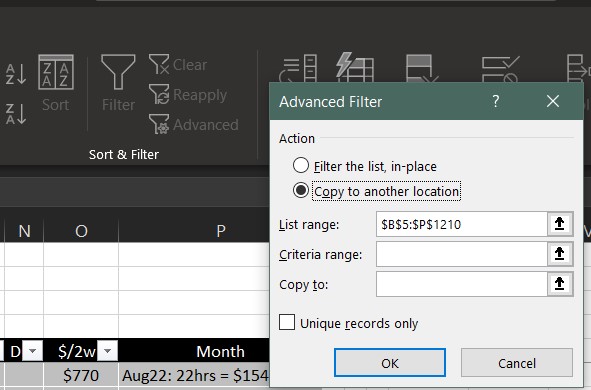591x390 pixels.
Task: Select Filter the list, in-place option
Action: coord(364,166)
